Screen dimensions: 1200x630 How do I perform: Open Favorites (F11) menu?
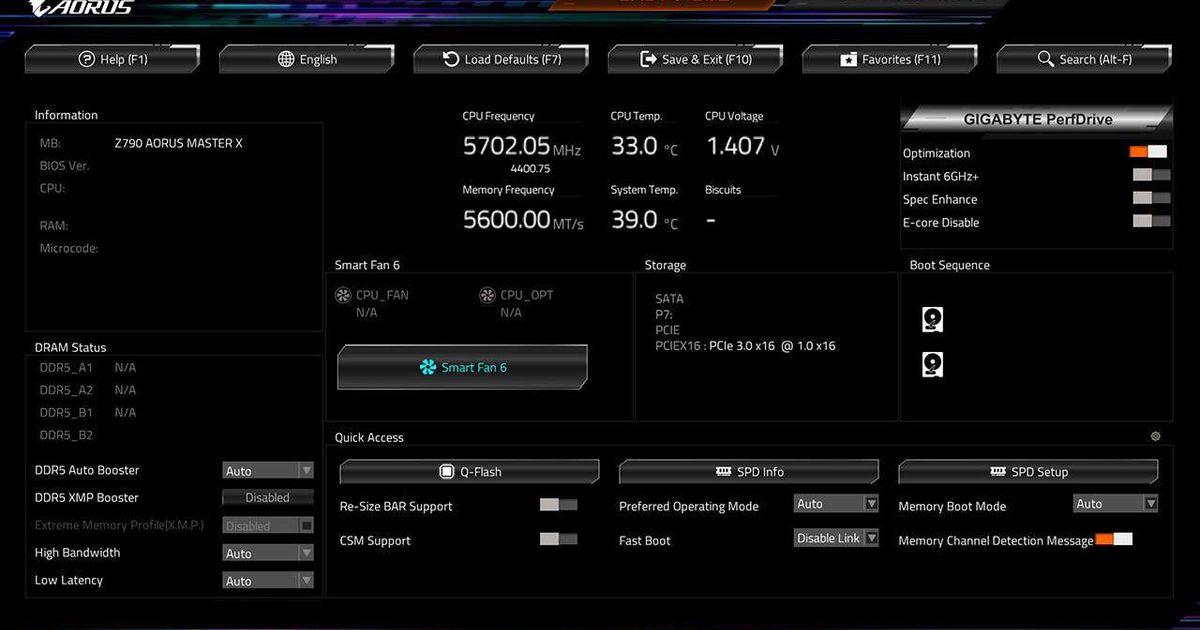coord(890,60)
